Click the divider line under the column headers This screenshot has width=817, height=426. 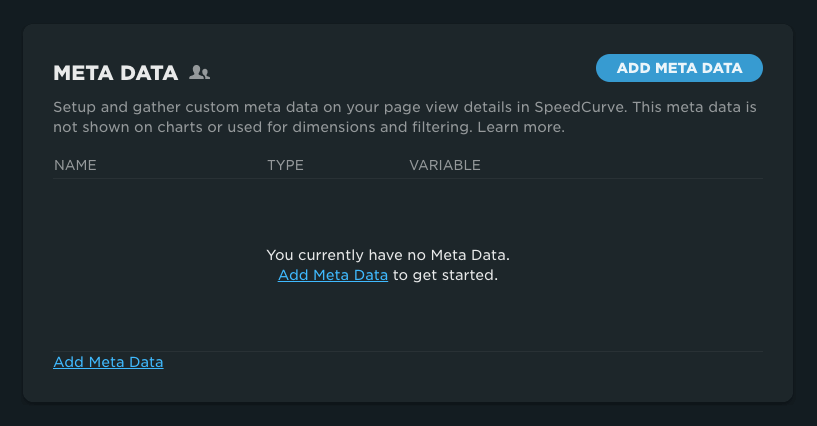408,179
